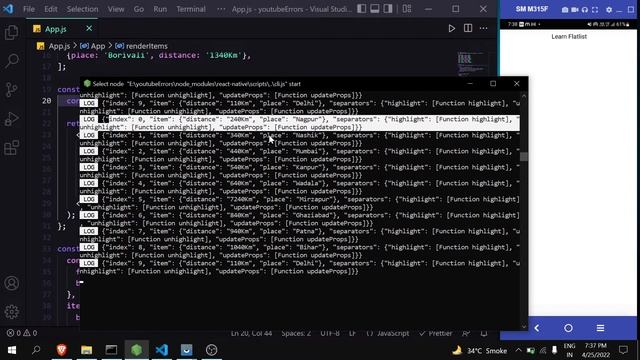Click the Learn Flatlist header text
The image size is (640, 360).
click(569, 36)
